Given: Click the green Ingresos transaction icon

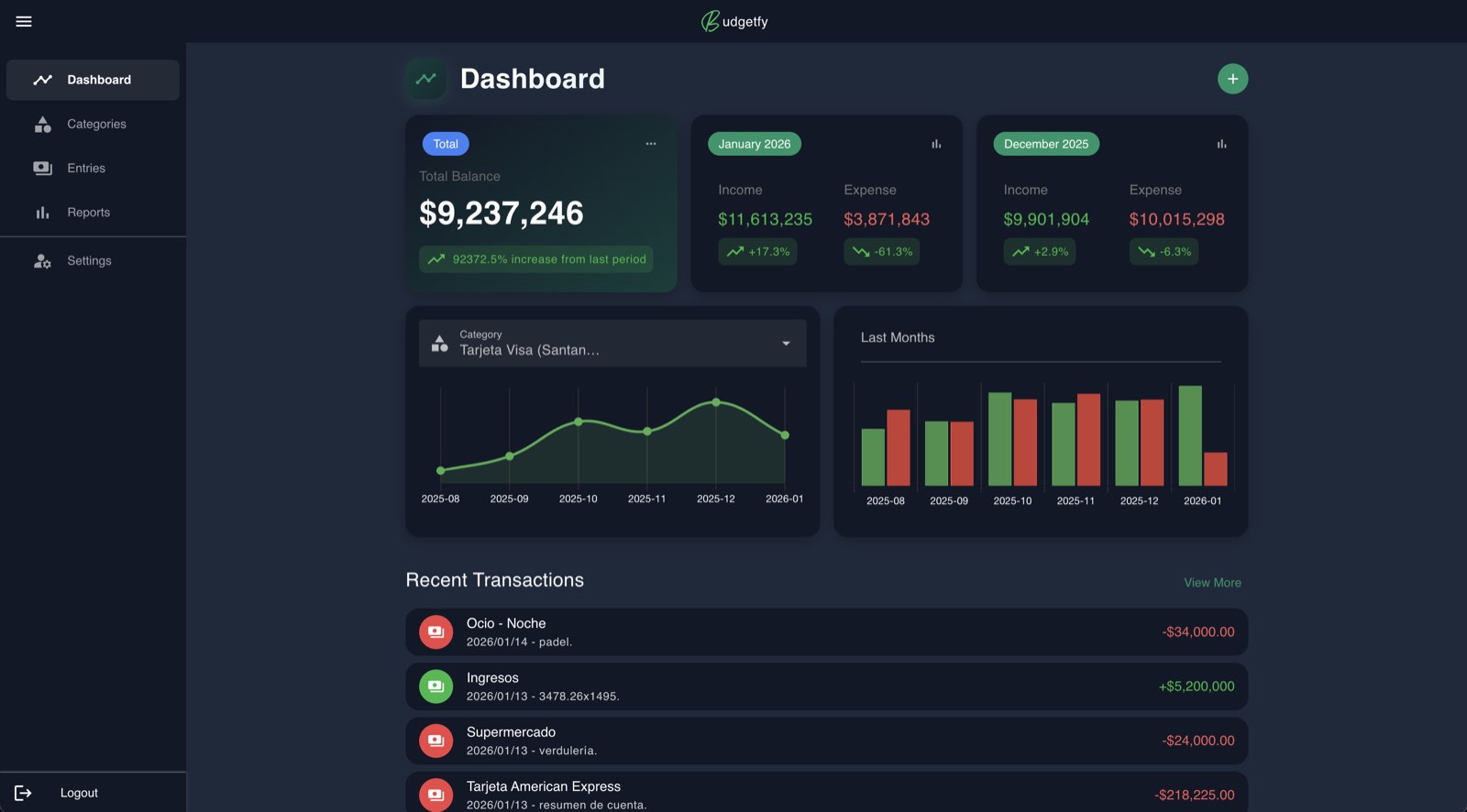Looking at the screenshot, I should [436, 686].
